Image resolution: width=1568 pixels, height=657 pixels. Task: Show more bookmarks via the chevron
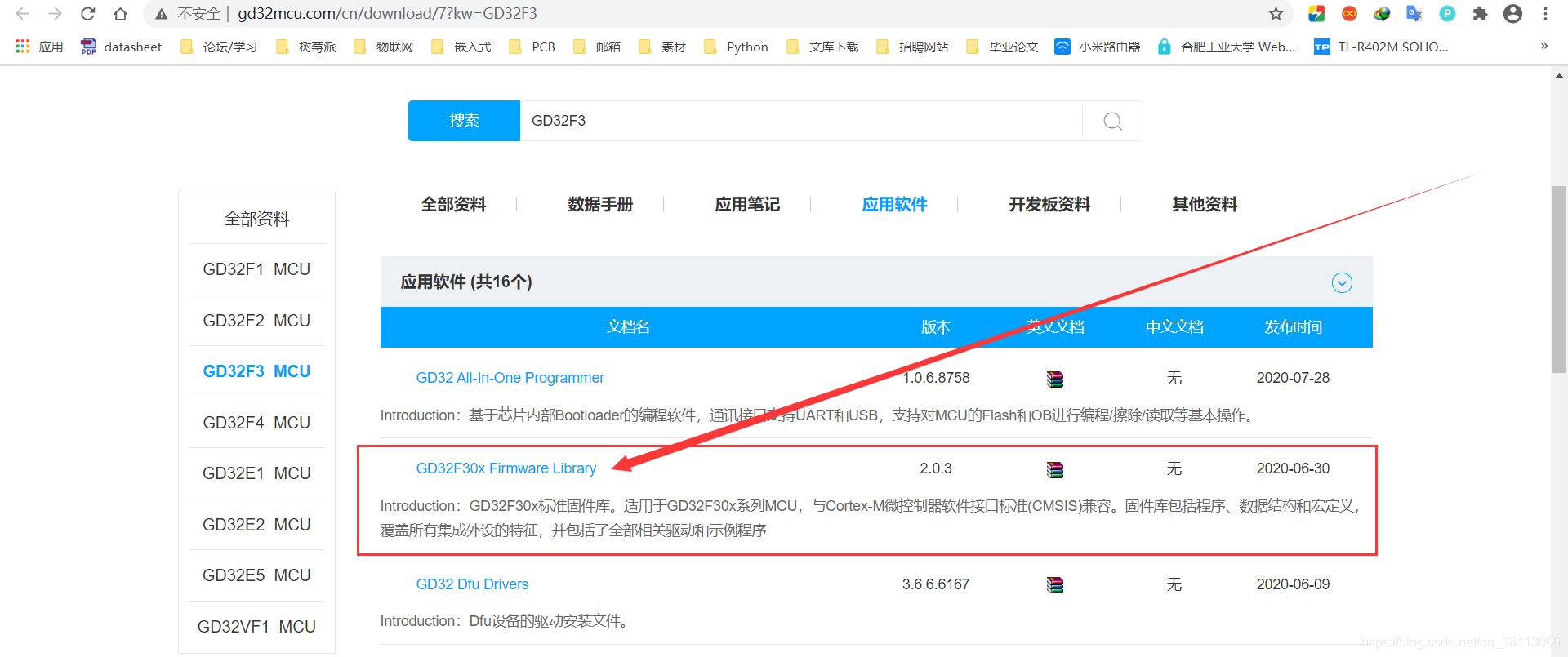click(x=1543, y=47)
